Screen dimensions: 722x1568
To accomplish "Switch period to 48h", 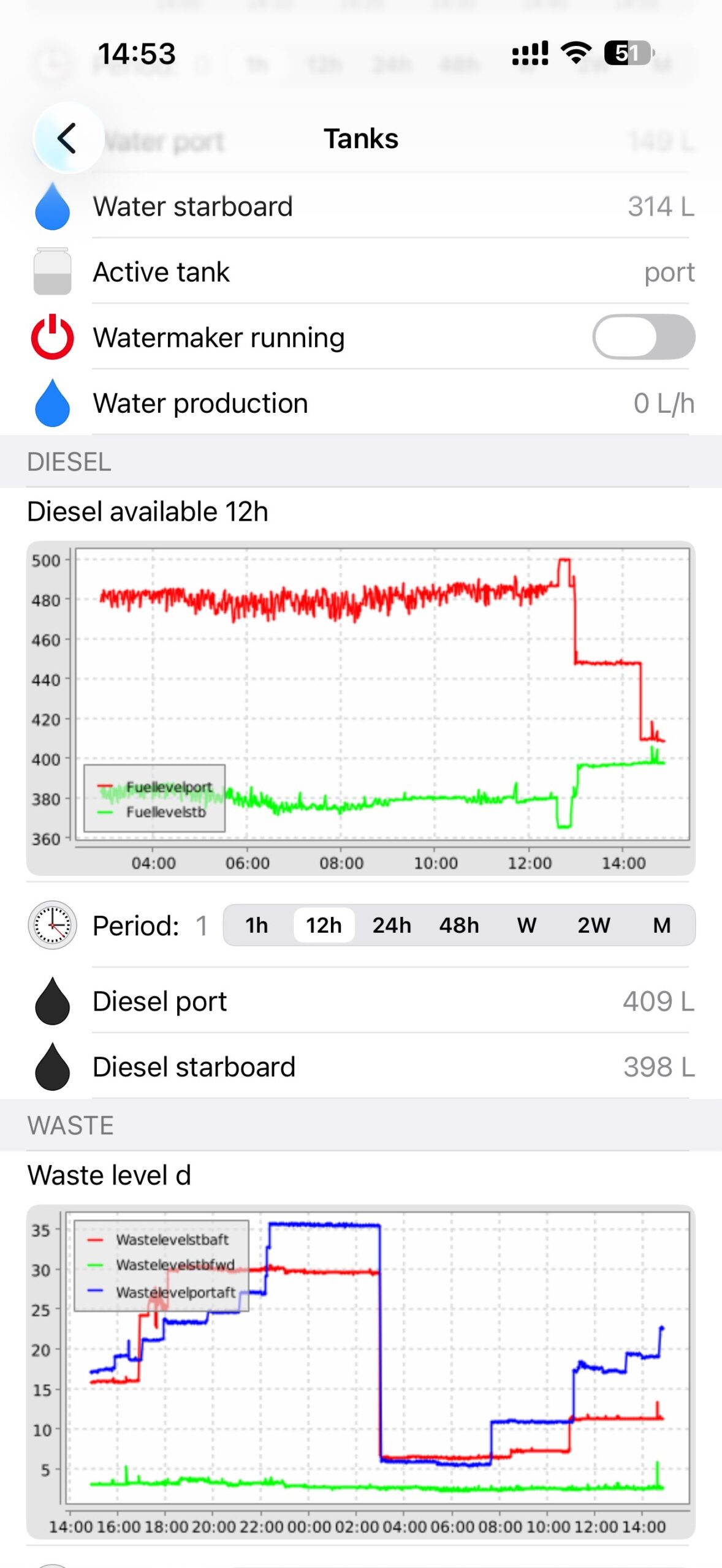I will [459, 925].
